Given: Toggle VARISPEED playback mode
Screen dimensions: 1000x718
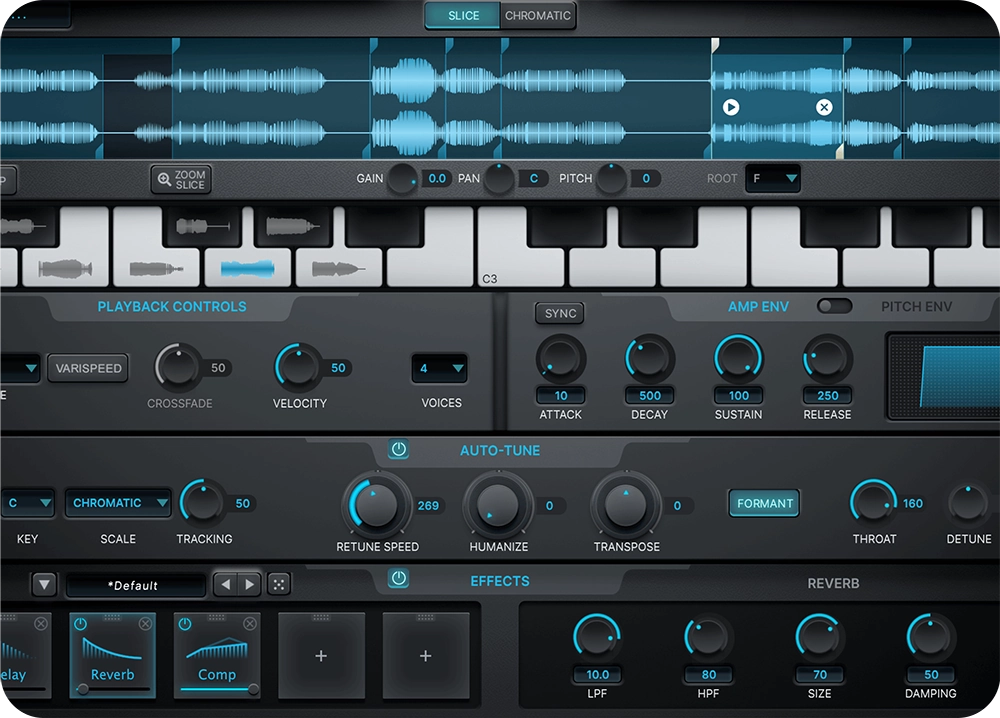Looking at the screenshot, I should click(x=88, y=369).
